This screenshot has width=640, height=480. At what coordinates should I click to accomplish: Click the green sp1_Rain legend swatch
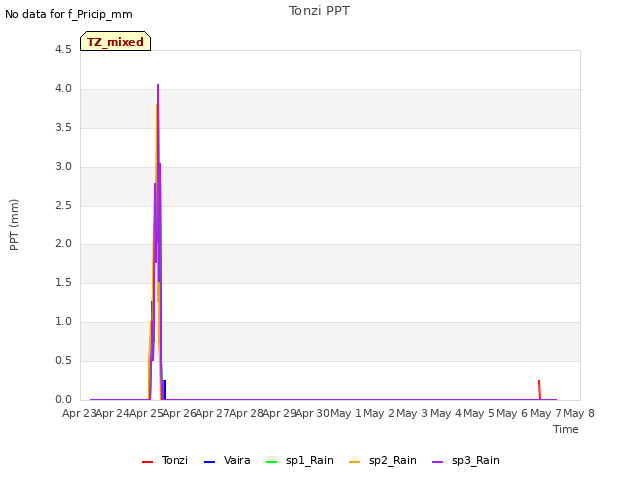point(271,462)
